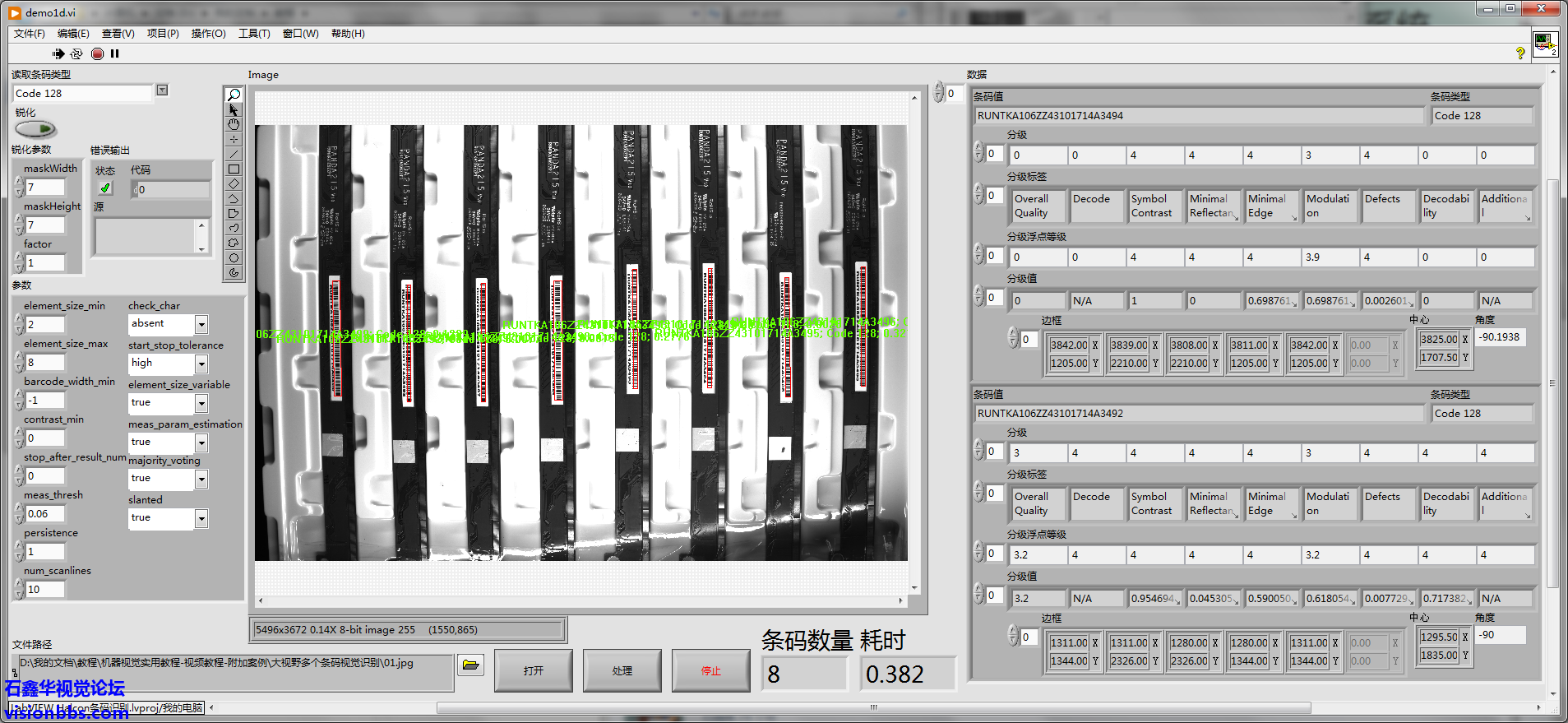Screen dimensions: 1568x723
Task: Click the 打开 button
Action: click(533, 670)
